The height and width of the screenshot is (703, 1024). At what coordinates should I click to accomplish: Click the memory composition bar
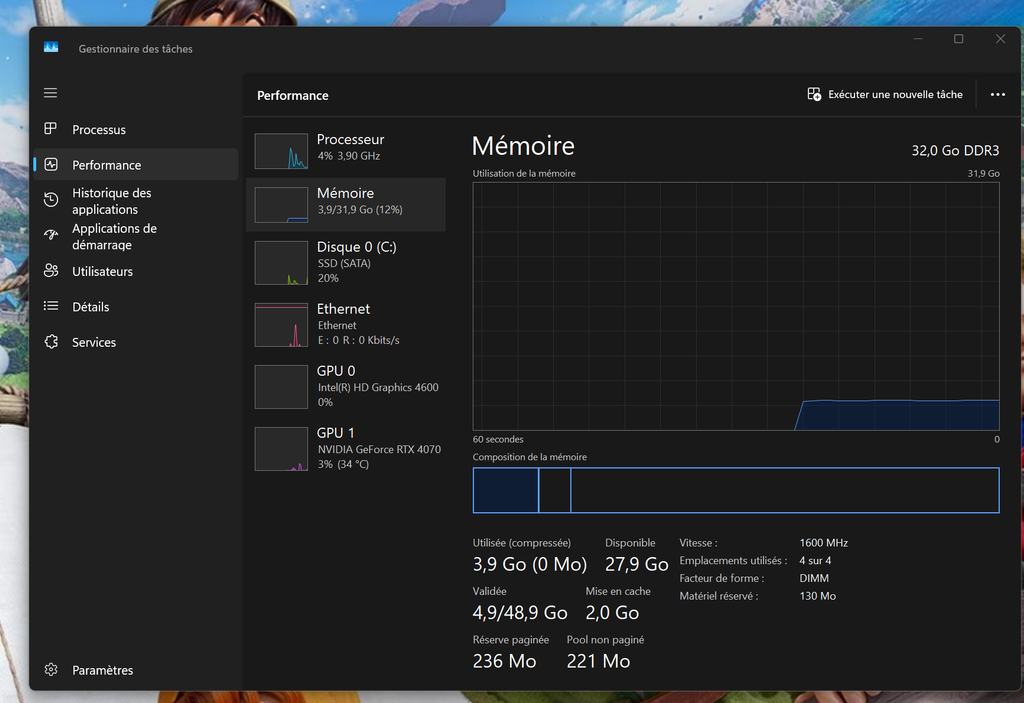735,490
